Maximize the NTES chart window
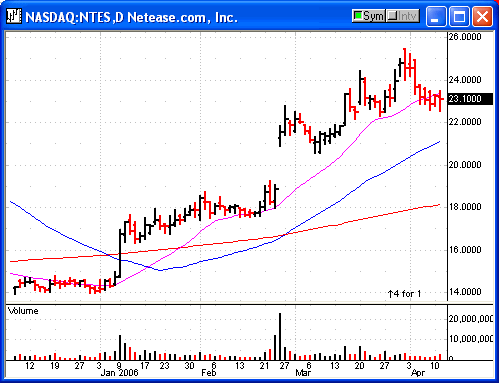499x383 pixels. click(x=459, y=16)
